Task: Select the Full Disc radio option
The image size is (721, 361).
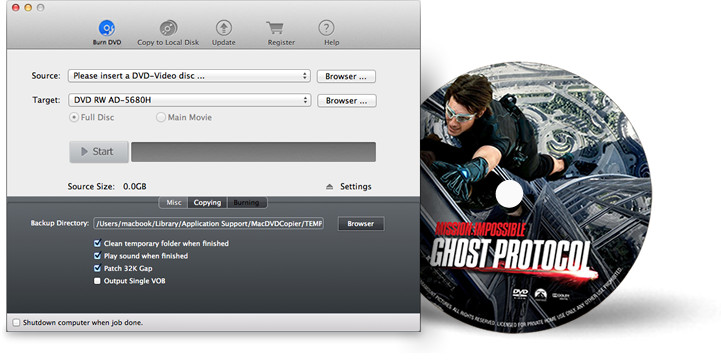Action: [73, 117]
